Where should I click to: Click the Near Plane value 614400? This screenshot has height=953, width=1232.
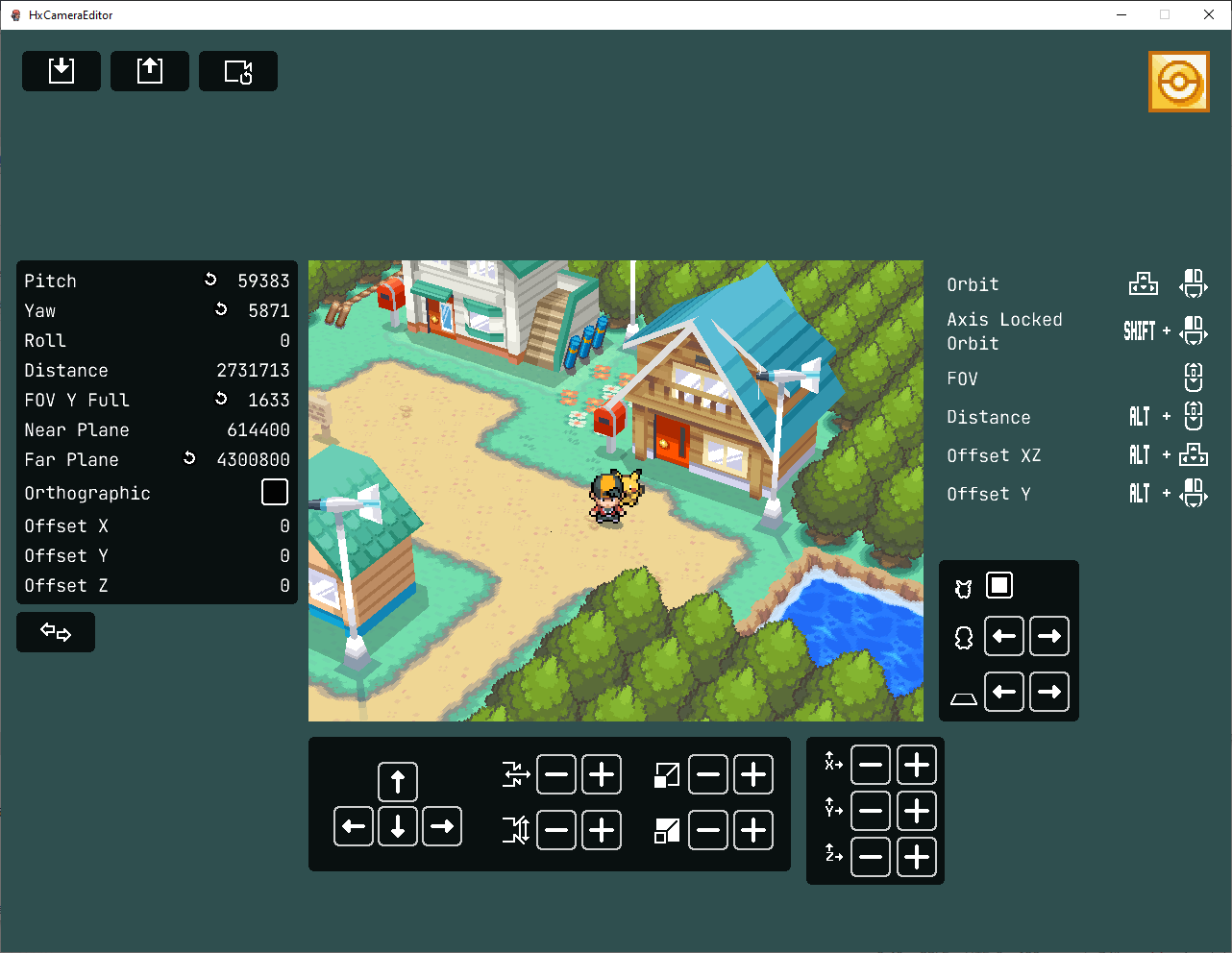point(259,429)
